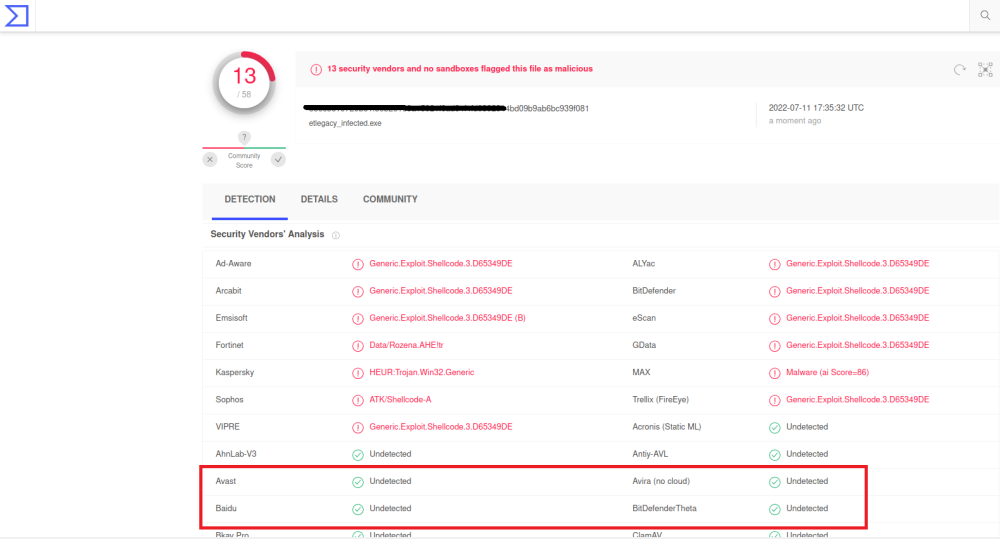Click the BitDefenderTheta green check icon

(x=774, y=509)
